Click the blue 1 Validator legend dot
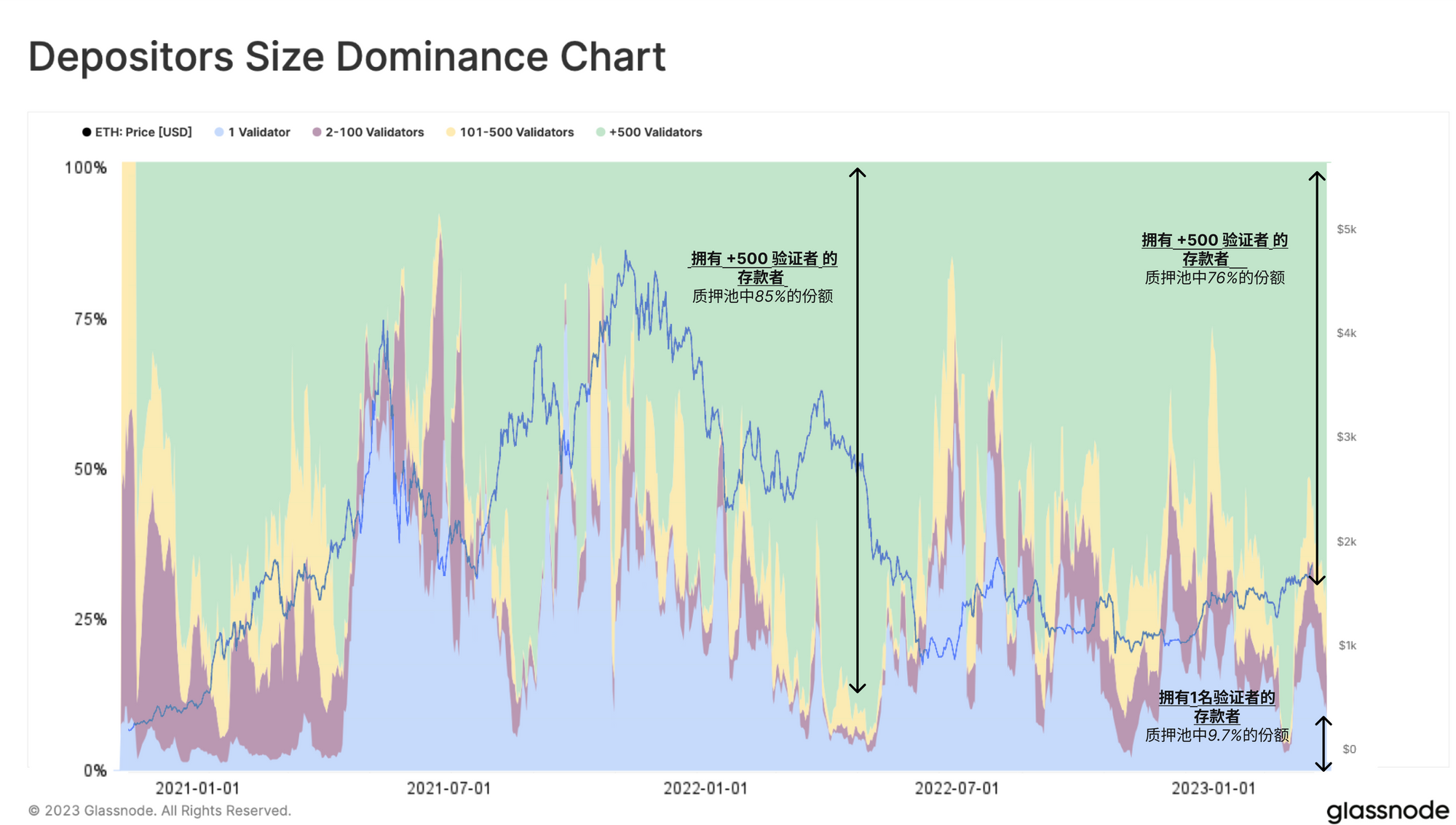The image size is (1456, 825). click(x=219, y=132)
